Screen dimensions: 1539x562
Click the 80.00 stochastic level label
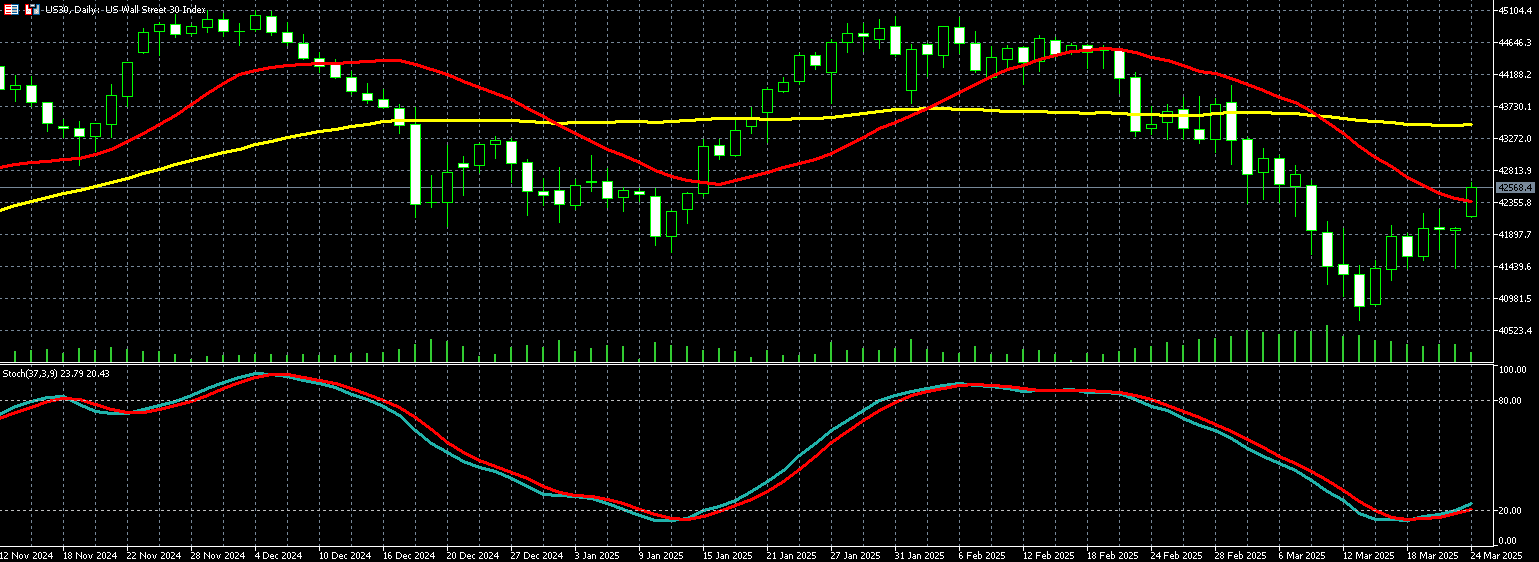(x=1511, y=401)
